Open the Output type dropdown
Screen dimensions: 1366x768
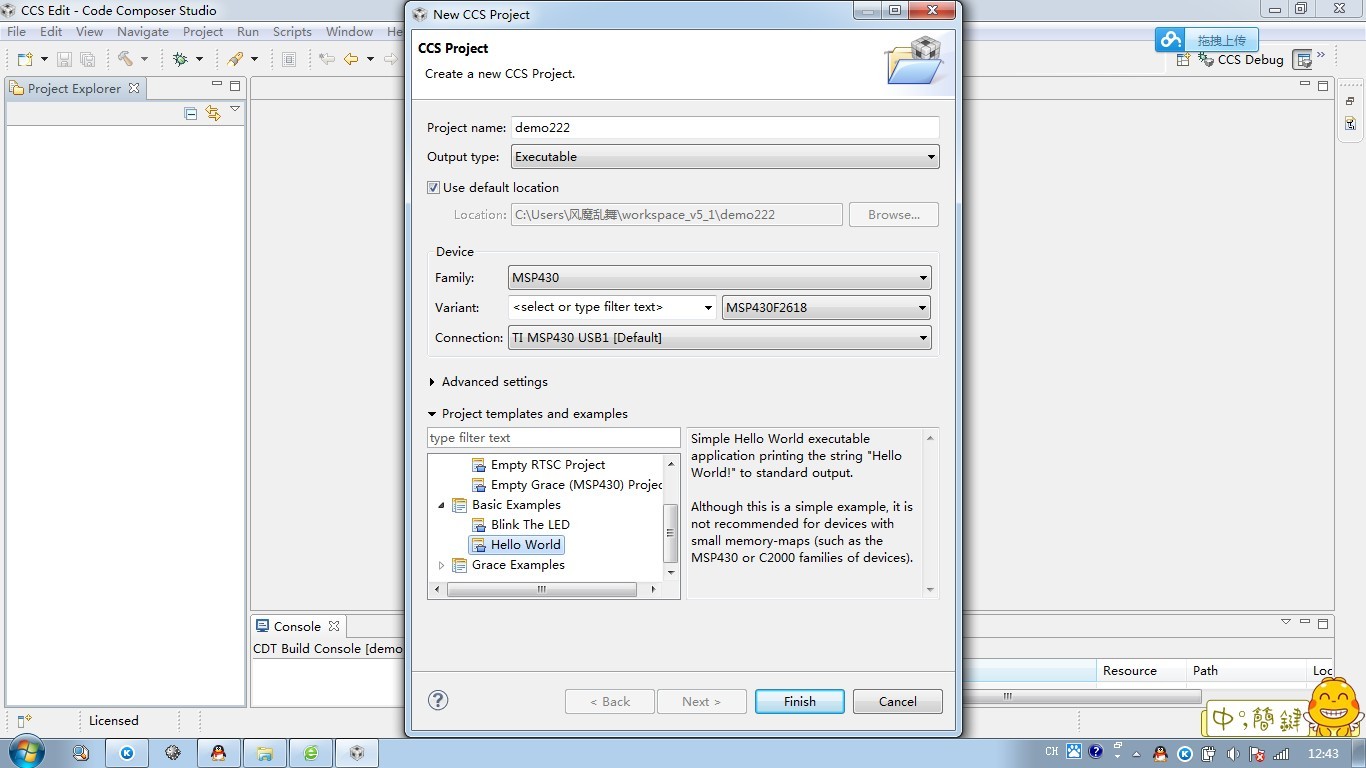tap(725, 157)
